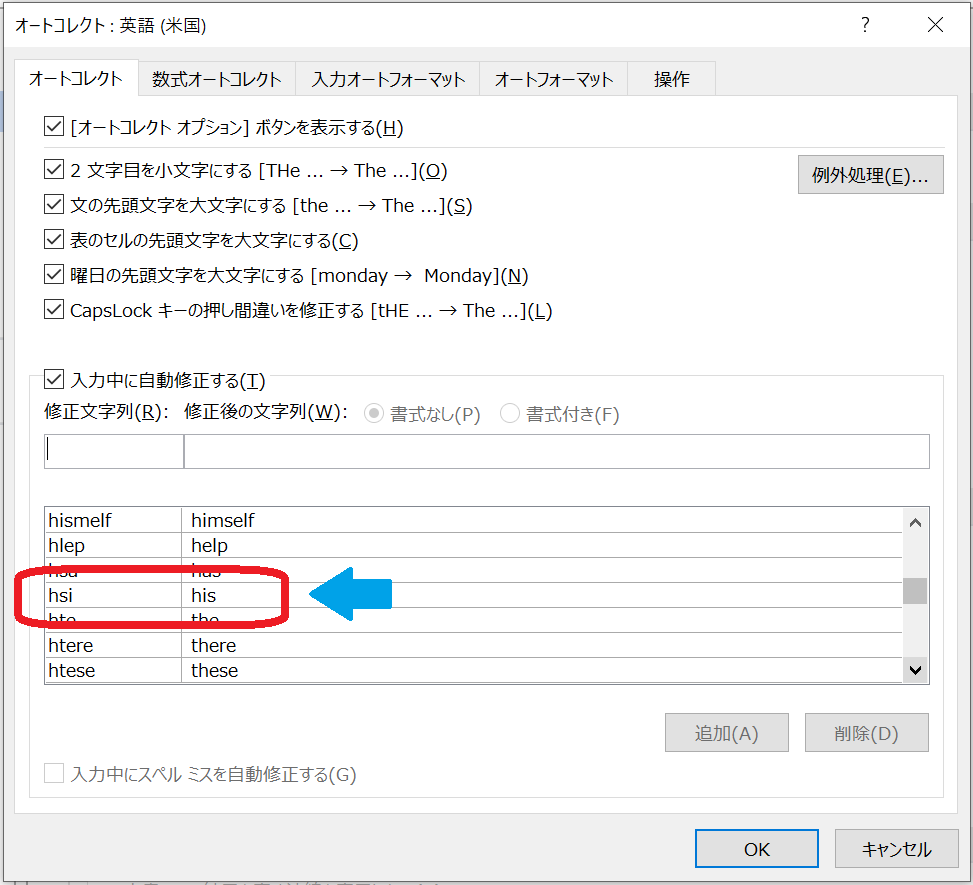Click the 'these' replacement cell

click(x=542, y=670)
